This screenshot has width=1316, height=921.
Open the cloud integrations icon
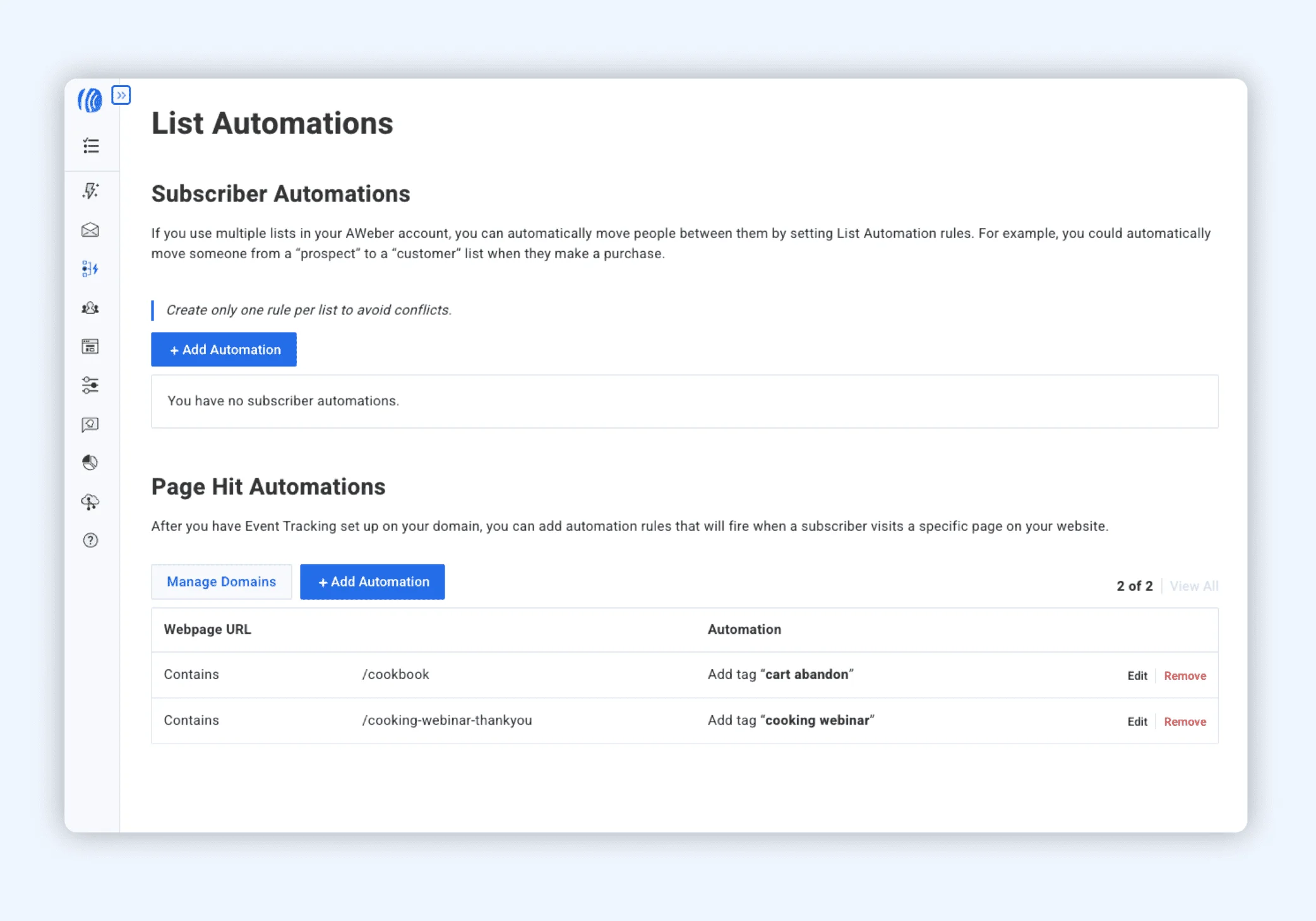click(x=90, y=502)
